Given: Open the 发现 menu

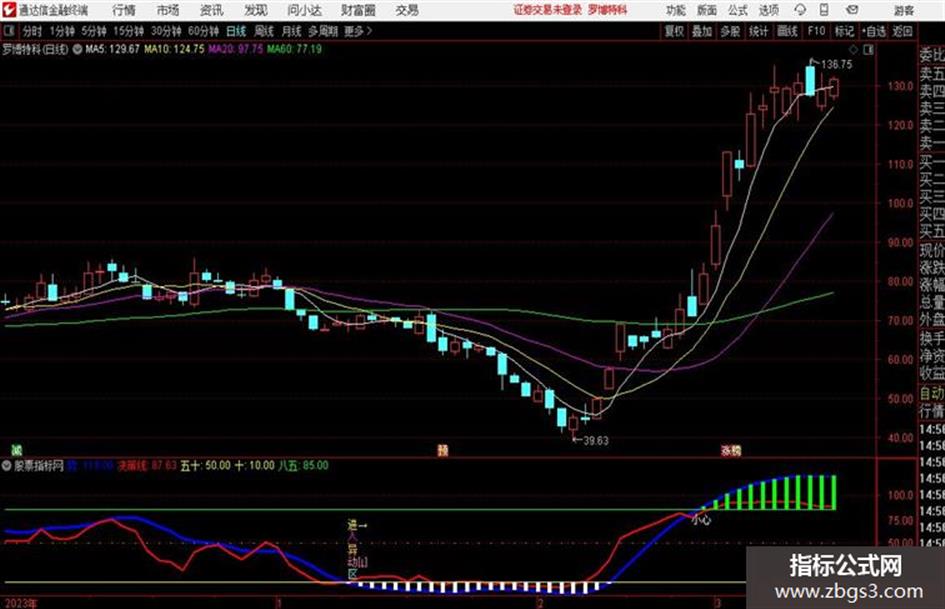Looking at the screenshot, I should tap(256, 10).
